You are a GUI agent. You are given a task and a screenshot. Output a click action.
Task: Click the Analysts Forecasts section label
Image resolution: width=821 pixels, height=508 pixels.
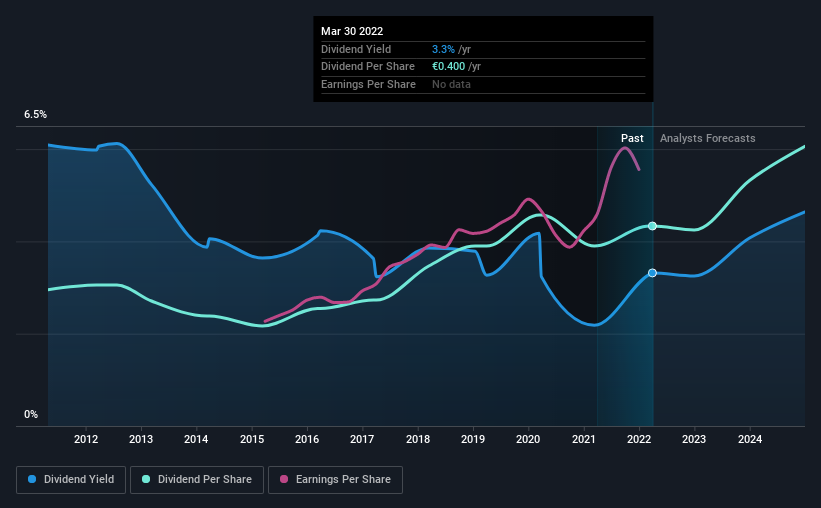point(707,138)
